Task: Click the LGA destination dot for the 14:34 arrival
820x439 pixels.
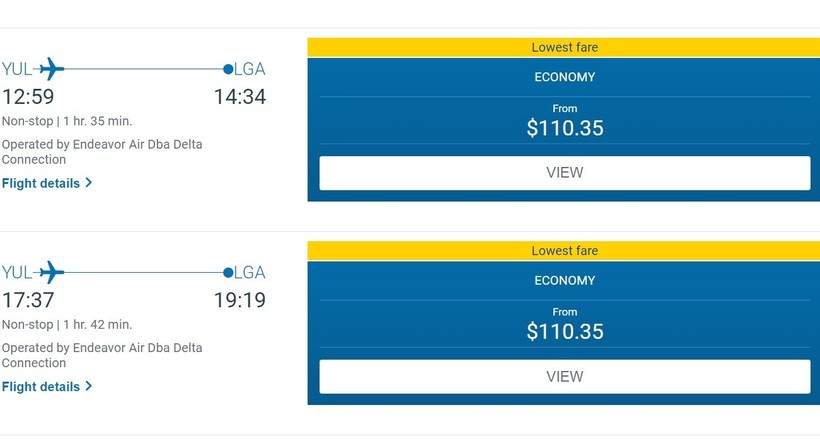Action: tap(228, 69)
